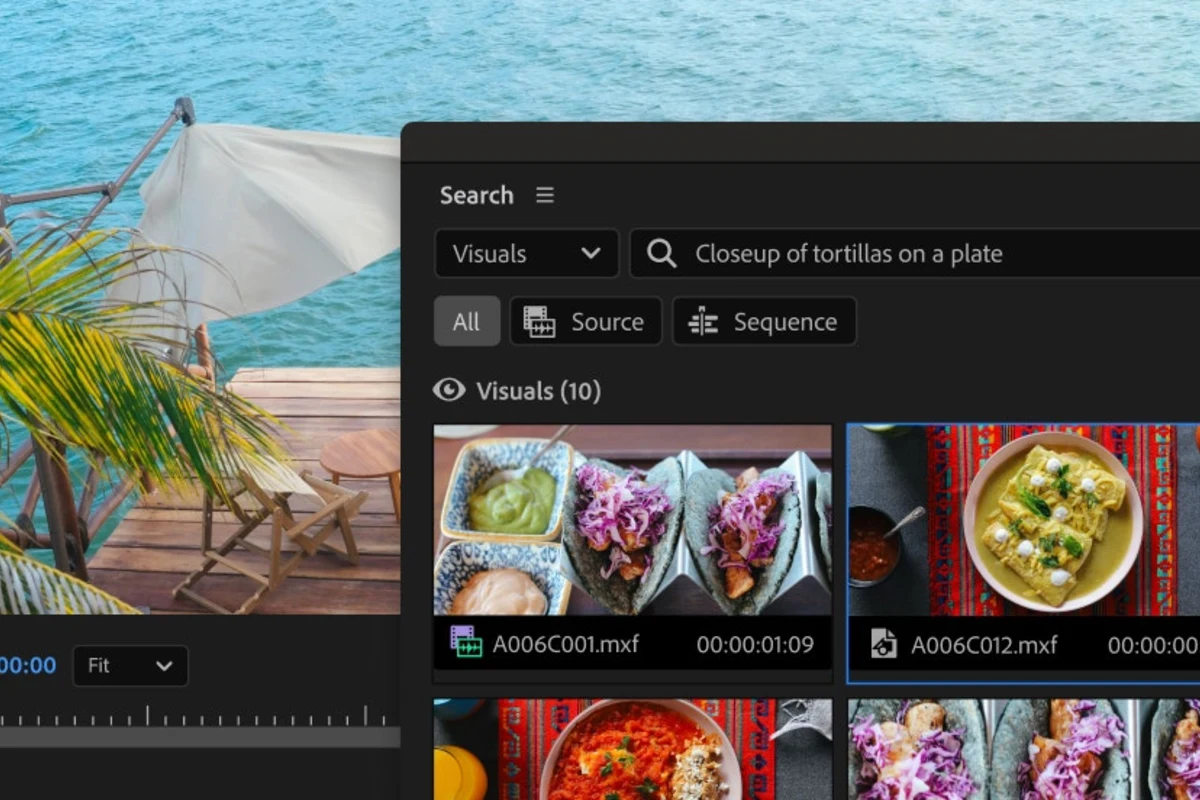Filter results by Source
Image resolution: width=1200 pixels, height=800 pixels.
[x=586, y=322]
